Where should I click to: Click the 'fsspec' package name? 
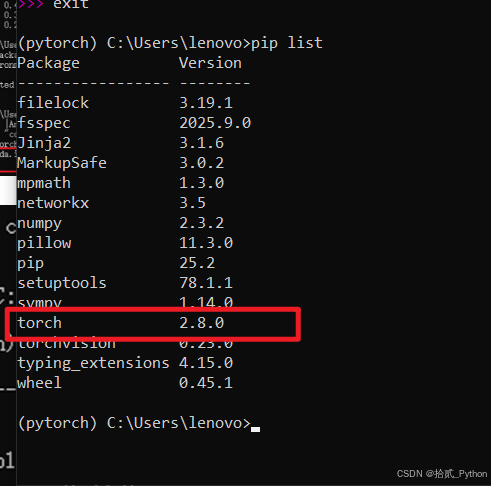(44, 123)
